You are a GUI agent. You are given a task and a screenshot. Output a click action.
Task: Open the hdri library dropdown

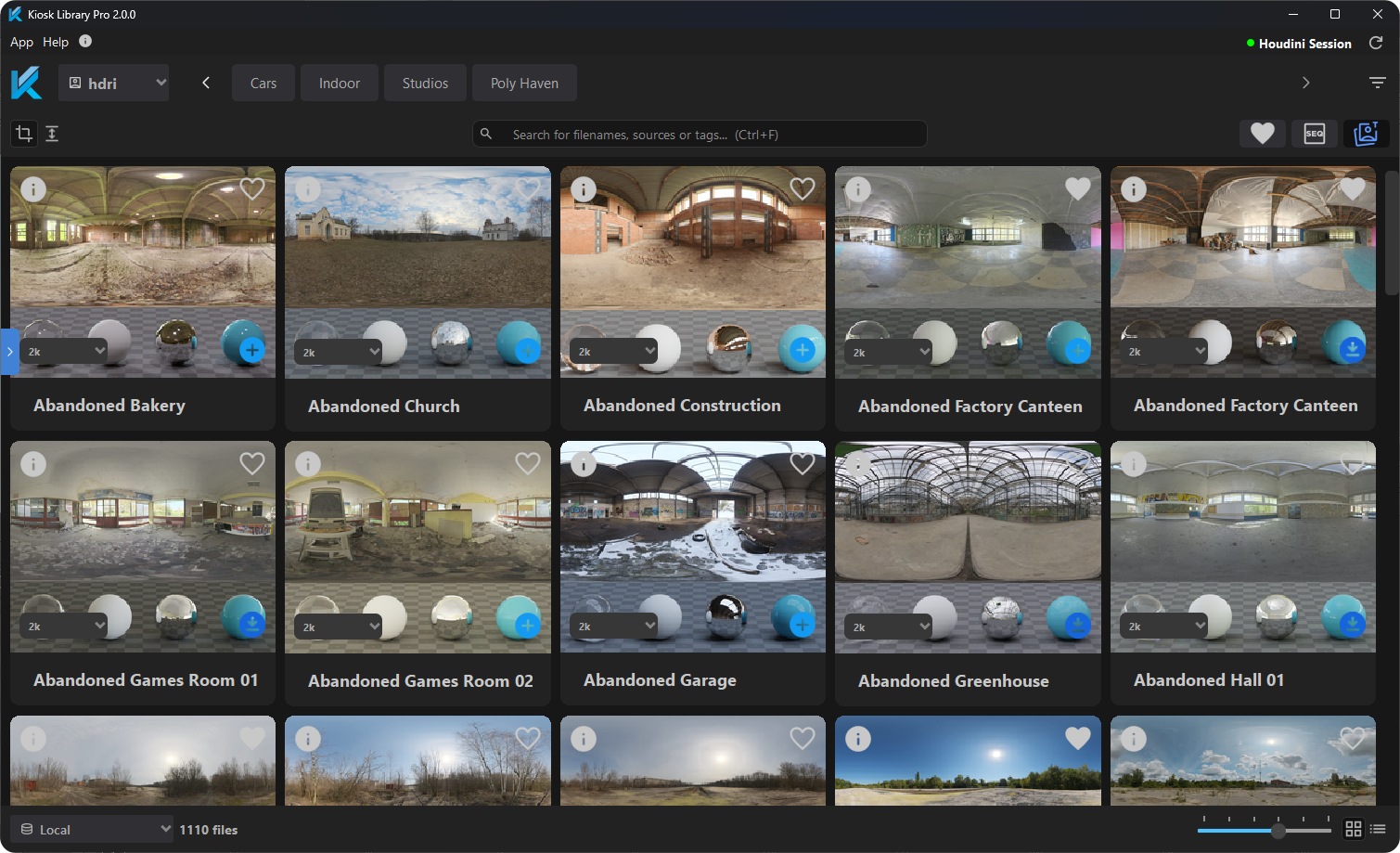point(113,83)
